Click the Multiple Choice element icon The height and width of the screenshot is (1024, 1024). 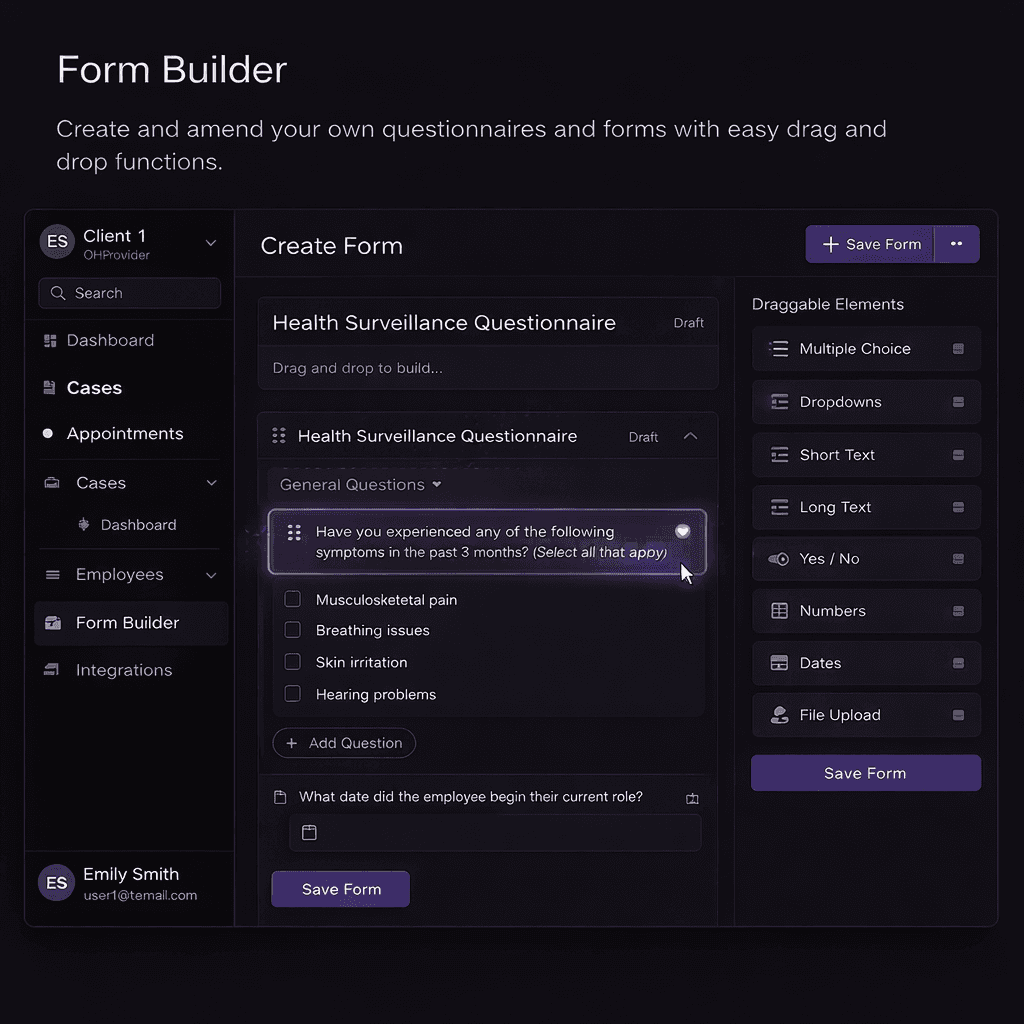[778, 349]
